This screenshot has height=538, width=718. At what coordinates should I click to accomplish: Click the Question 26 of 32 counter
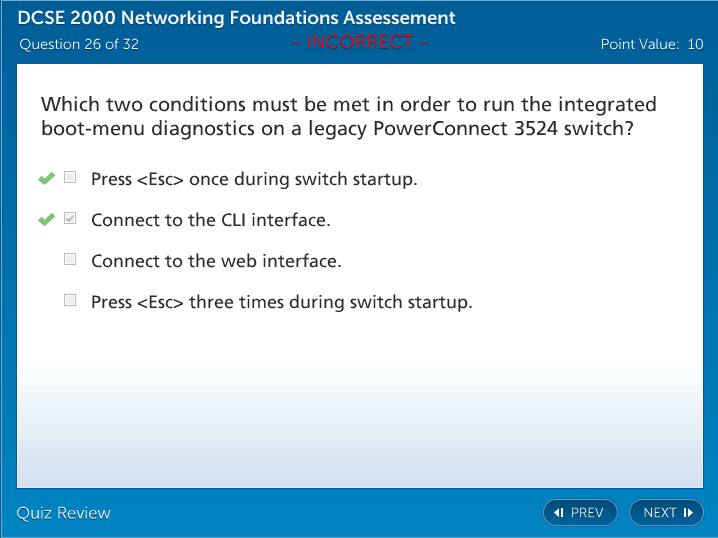tap(79, 44)
